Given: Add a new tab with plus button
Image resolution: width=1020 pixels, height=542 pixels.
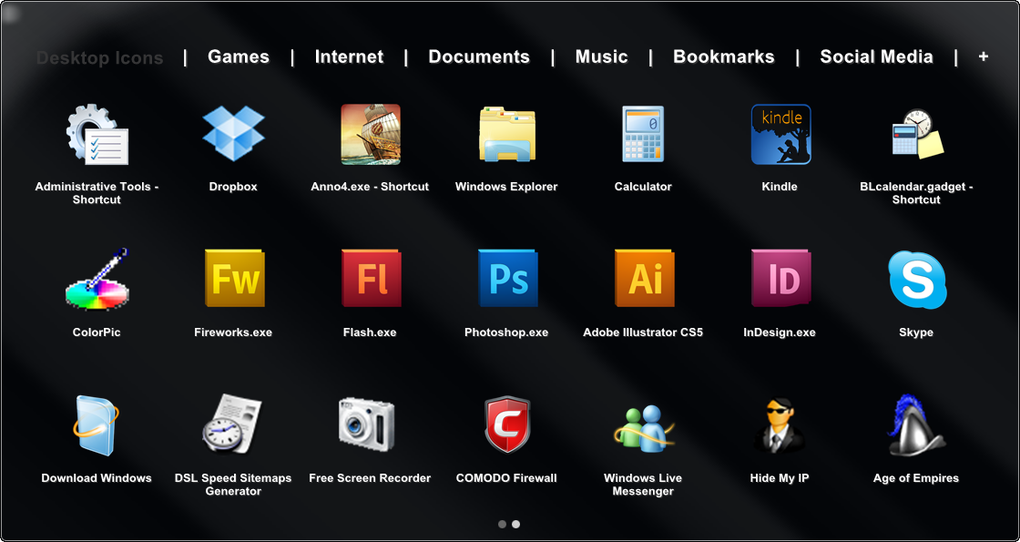Looking at the screenshot, I should 984,57.
